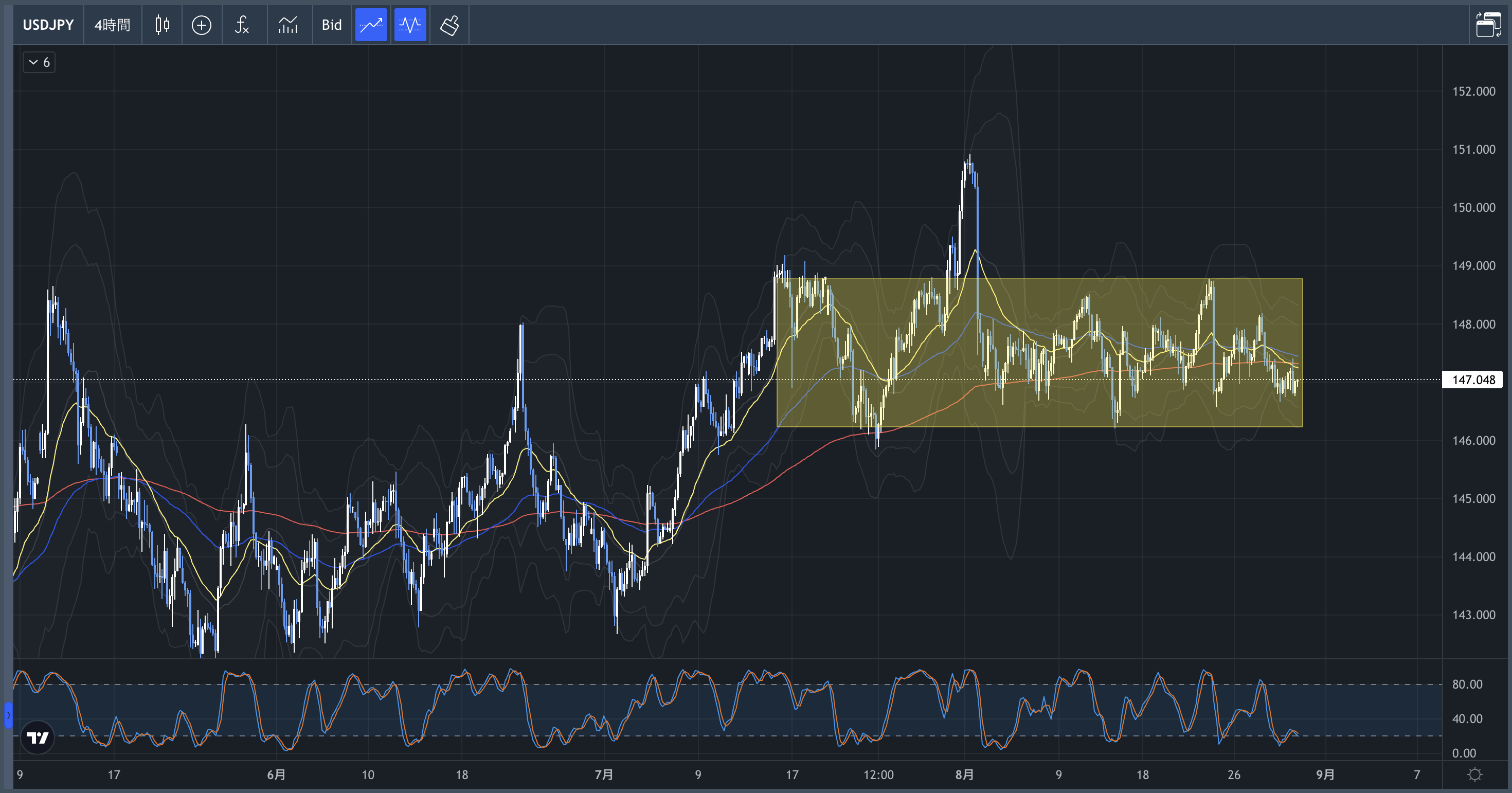The width and height of the screenshot is (1512, 793).
Task: Click the 143.000 price axis label
Action: click(1473, 615)
